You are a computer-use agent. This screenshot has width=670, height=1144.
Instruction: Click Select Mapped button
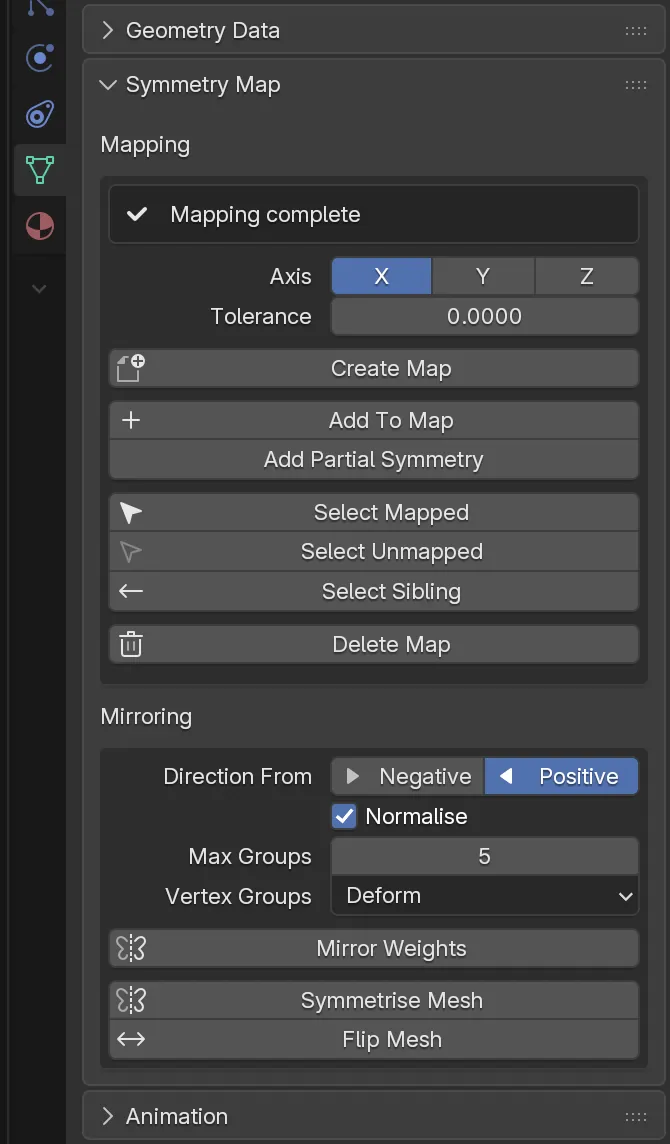pyautogui.click(x=374, y=513)
